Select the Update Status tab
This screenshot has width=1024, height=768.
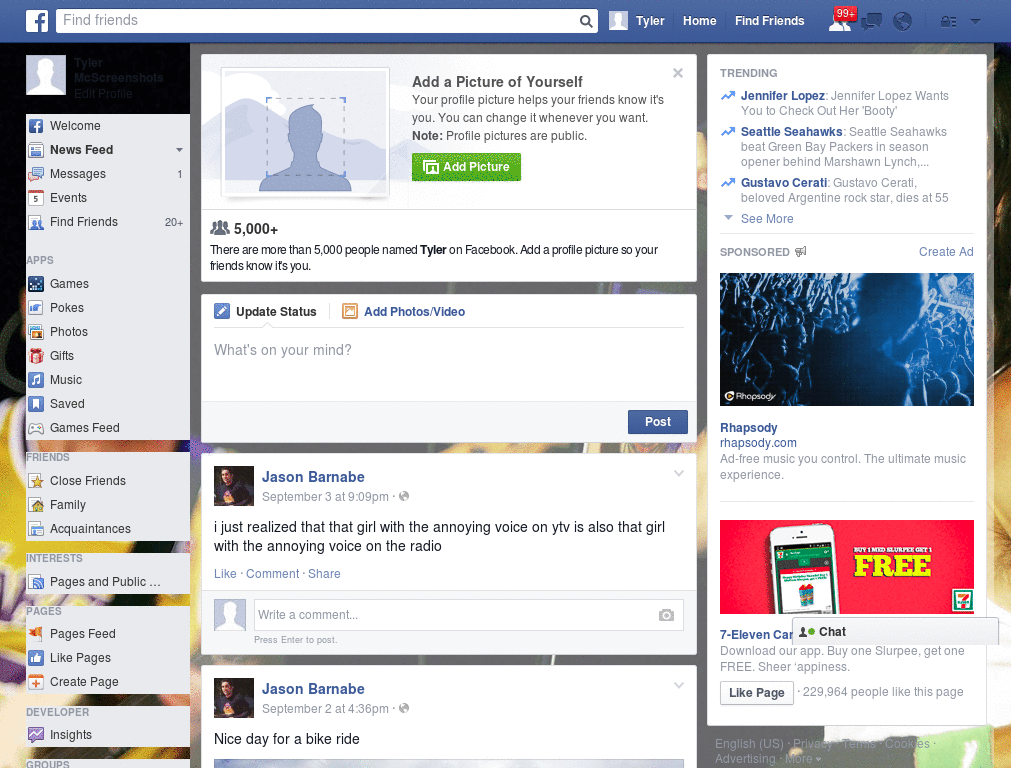[266, 312]
